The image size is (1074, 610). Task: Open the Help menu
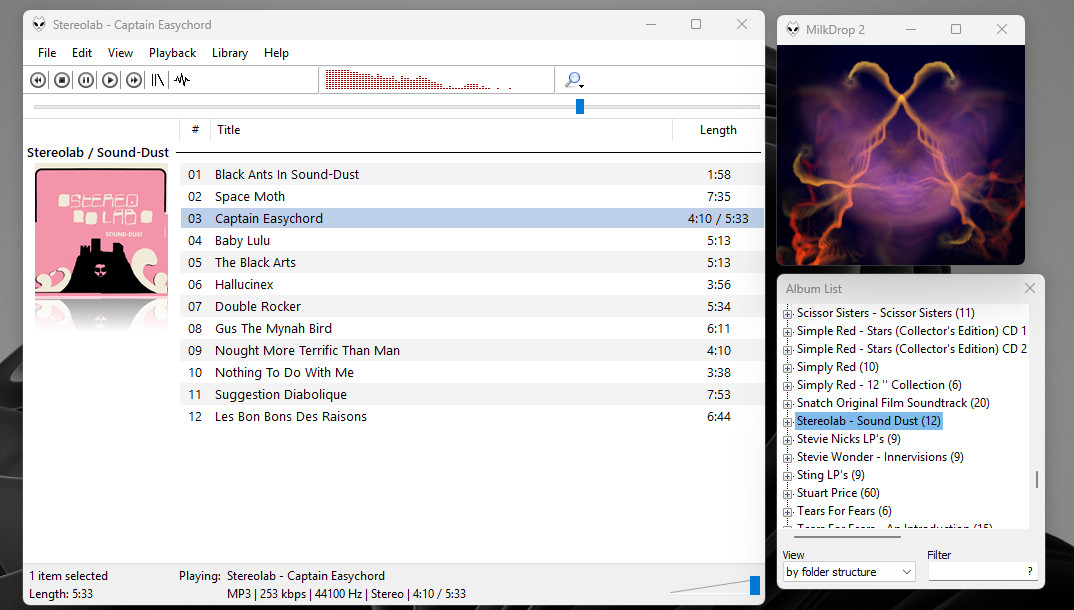(276, 53)
